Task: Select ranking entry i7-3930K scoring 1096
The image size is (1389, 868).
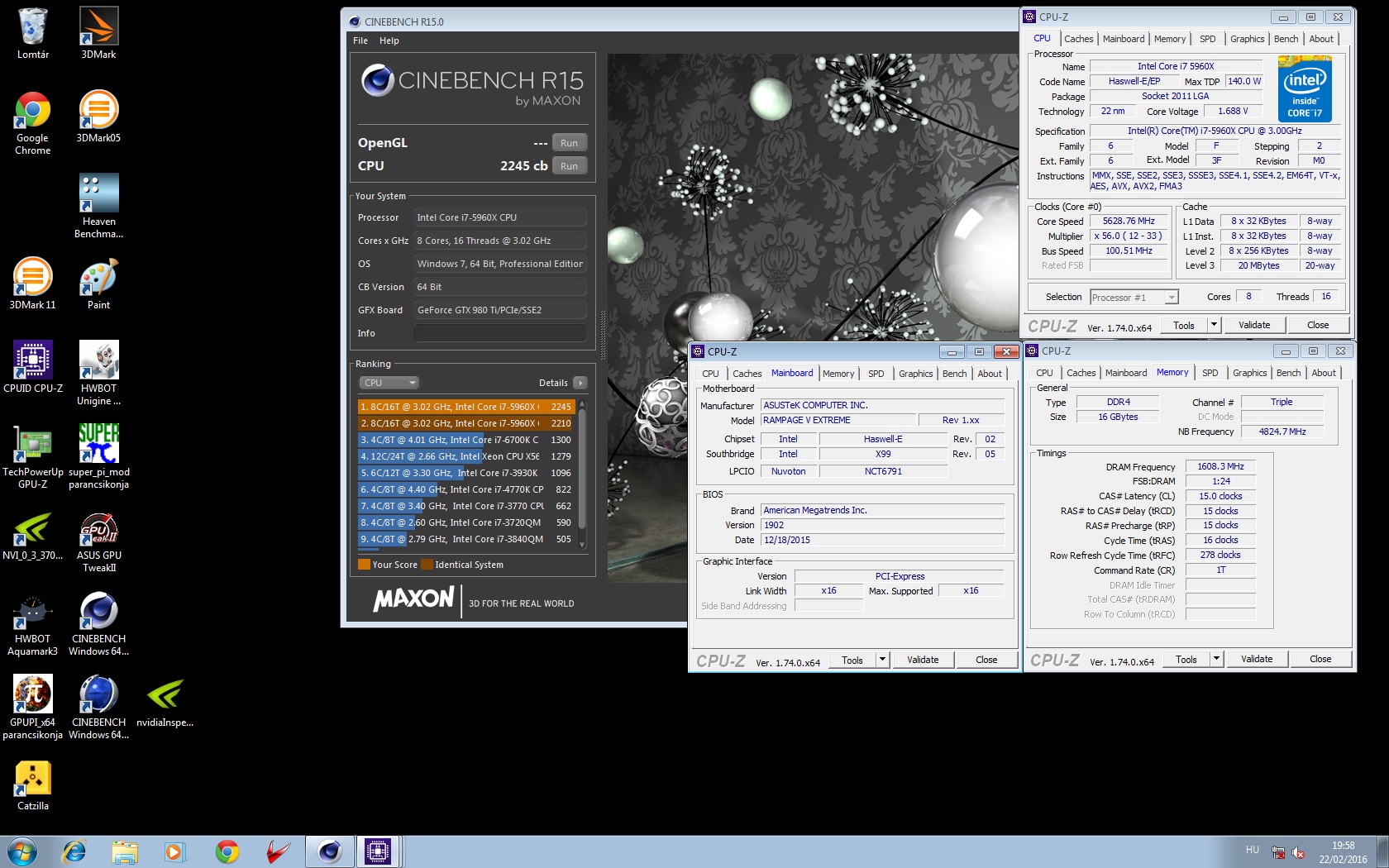Action: (466, 473)
